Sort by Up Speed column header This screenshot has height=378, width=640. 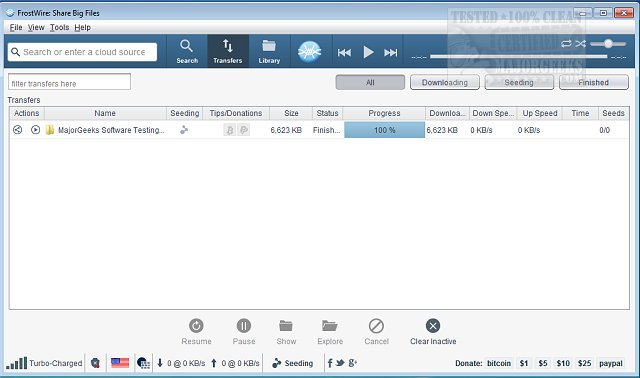540,113
